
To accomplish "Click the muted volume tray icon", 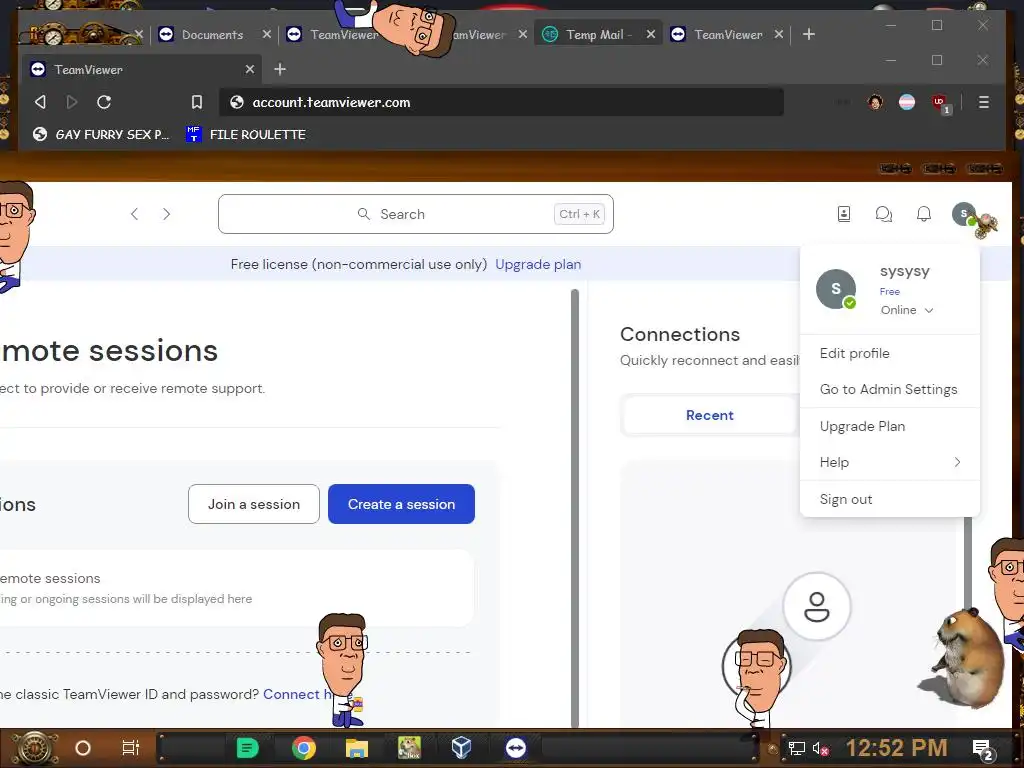I will [x=821, y=748].
